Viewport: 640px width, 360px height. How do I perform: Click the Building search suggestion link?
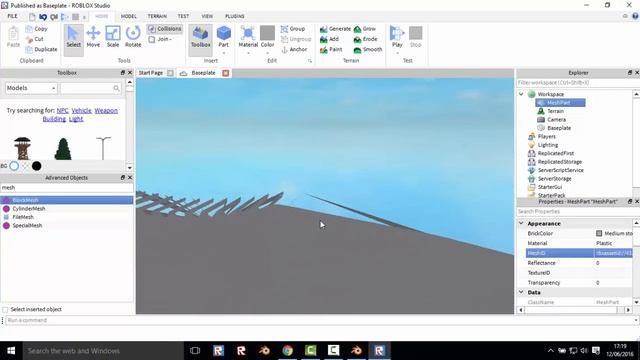(54, 119)
